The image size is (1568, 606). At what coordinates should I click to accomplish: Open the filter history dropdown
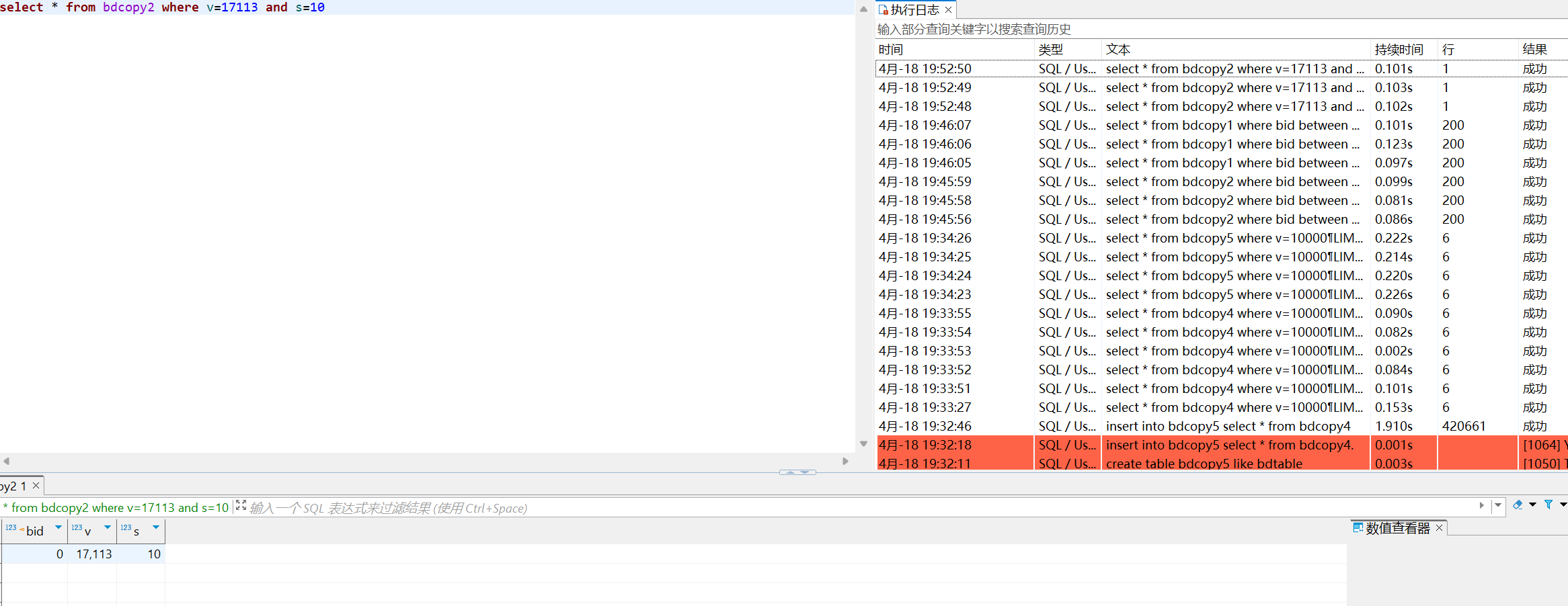(x=1498, y=505)
